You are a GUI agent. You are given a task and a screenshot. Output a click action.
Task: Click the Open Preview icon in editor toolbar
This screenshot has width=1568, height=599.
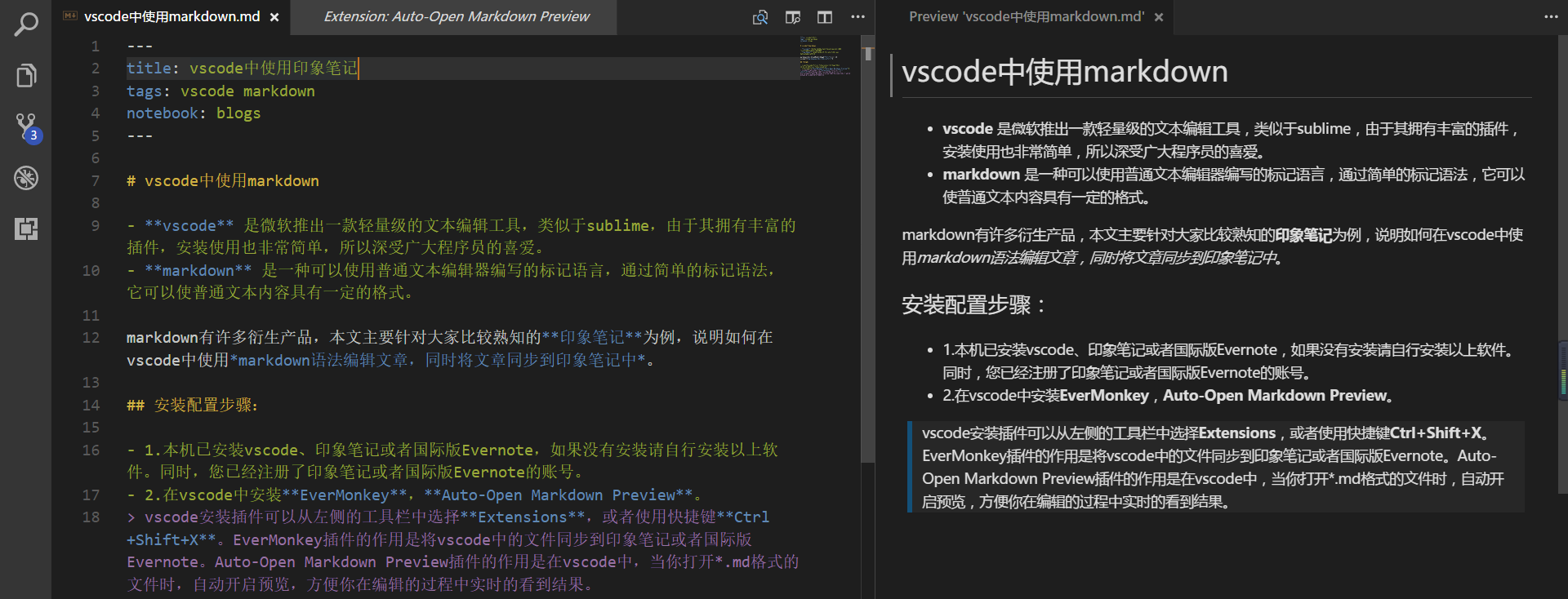760,17
